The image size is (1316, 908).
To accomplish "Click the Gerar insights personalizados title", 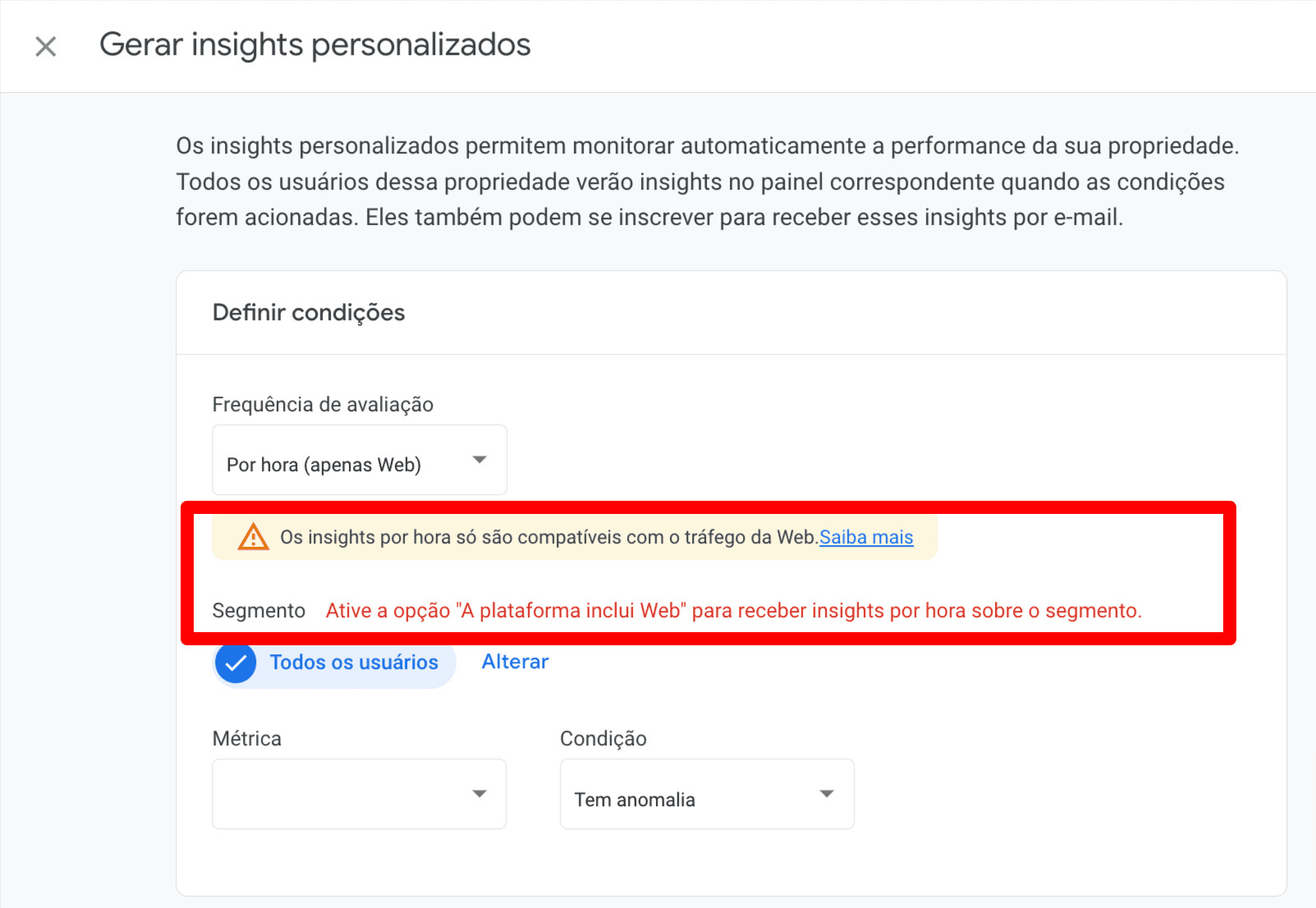I will [x=315, y=45].
